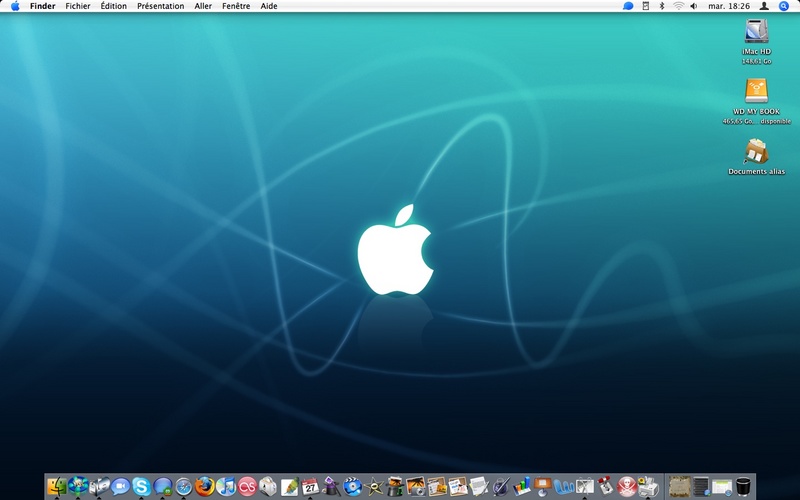Launch Keynote podium icon in the Dock
800x500 pixels.
543,487
